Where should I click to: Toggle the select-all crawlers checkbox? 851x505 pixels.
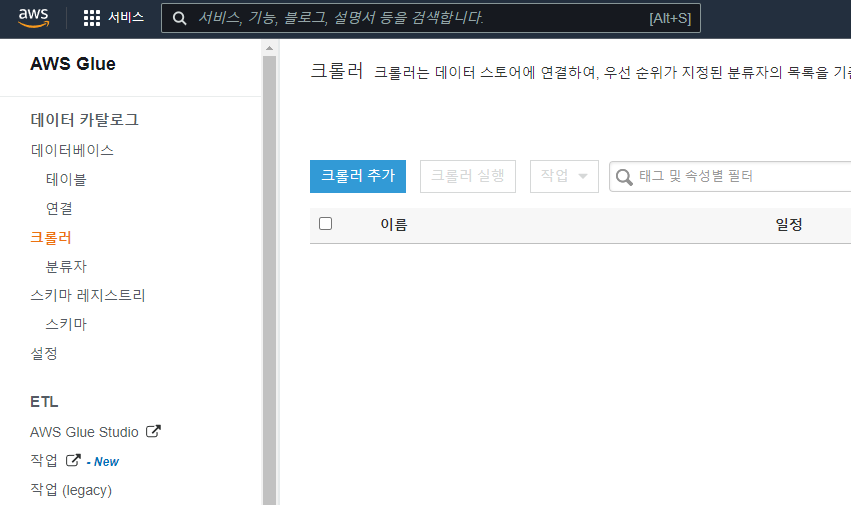[x=326, y=224]
